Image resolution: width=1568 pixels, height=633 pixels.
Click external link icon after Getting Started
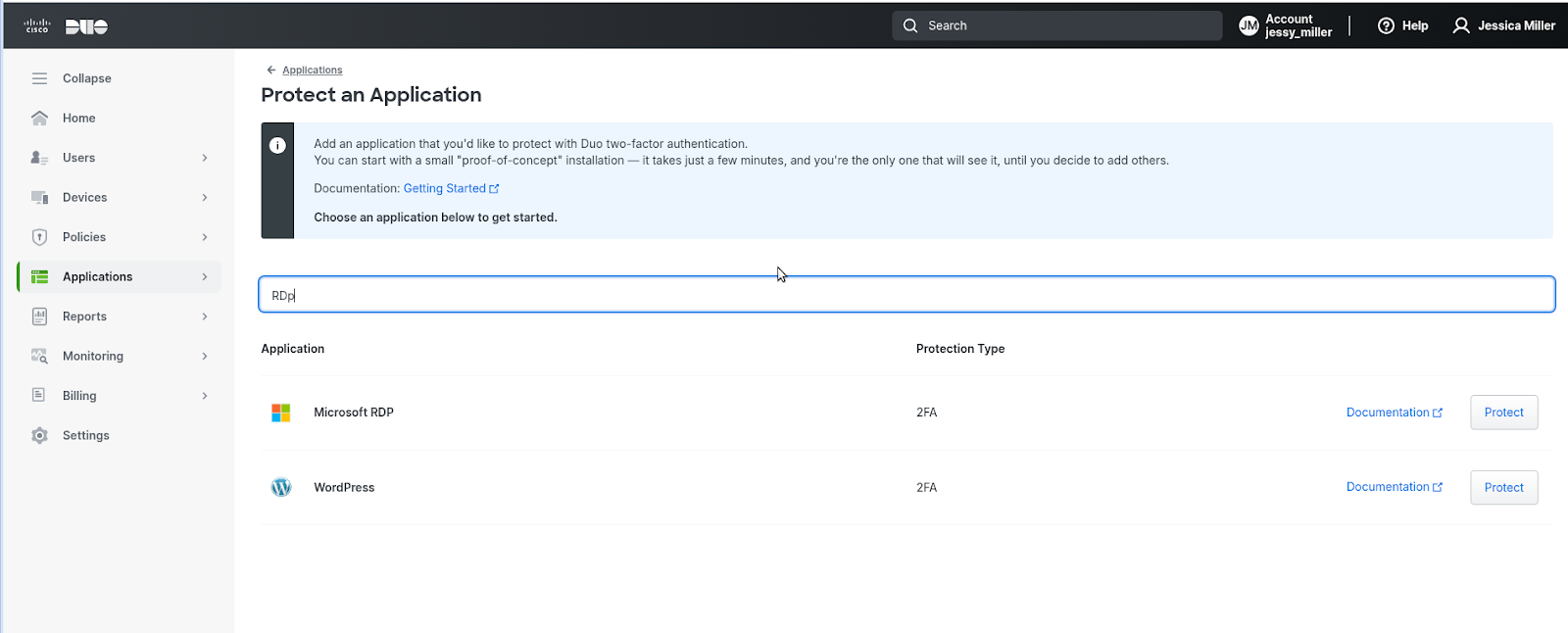coord(494,189)
